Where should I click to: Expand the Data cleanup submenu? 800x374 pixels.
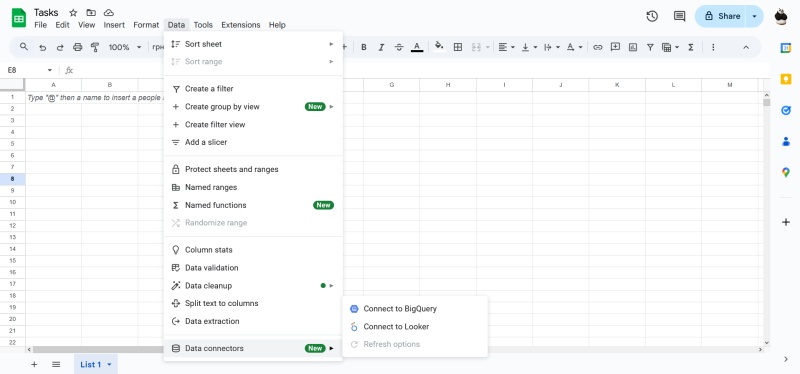pyautogui.click(x=253, y=286)
